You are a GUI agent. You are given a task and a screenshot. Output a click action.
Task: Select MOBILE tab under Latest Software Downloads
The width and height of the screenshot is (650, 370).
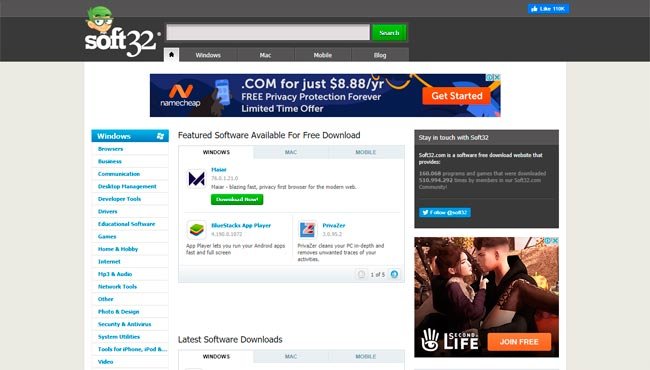coord(366,356)
